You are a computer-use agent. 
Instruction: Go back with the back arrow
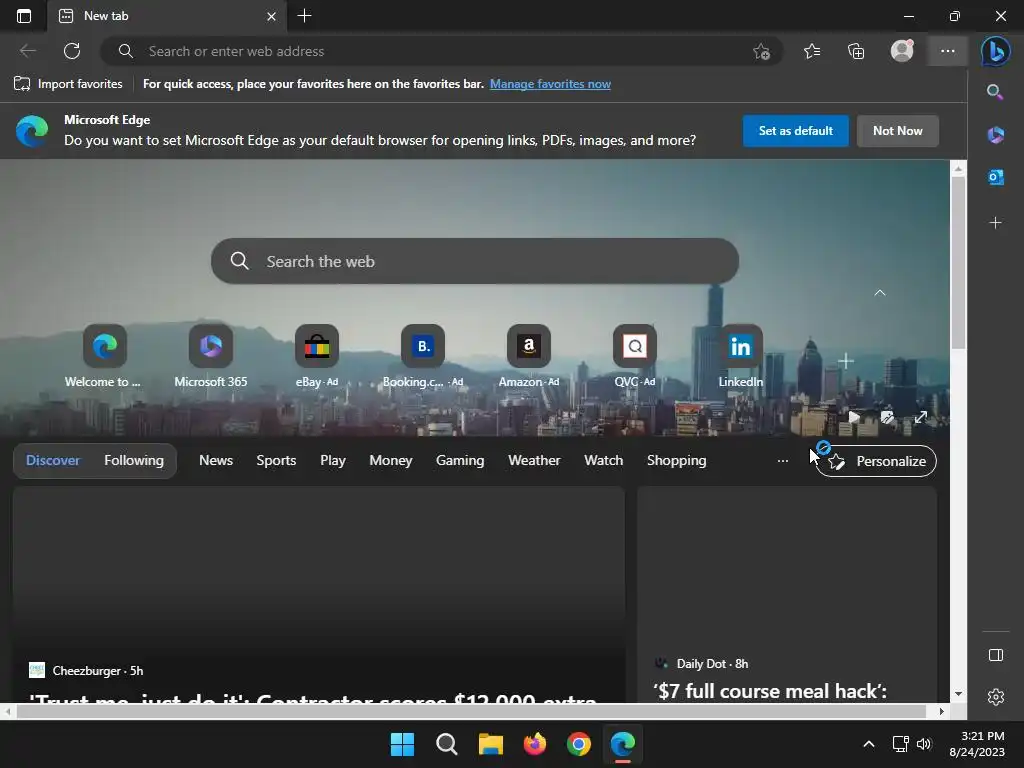coord(27,51)
